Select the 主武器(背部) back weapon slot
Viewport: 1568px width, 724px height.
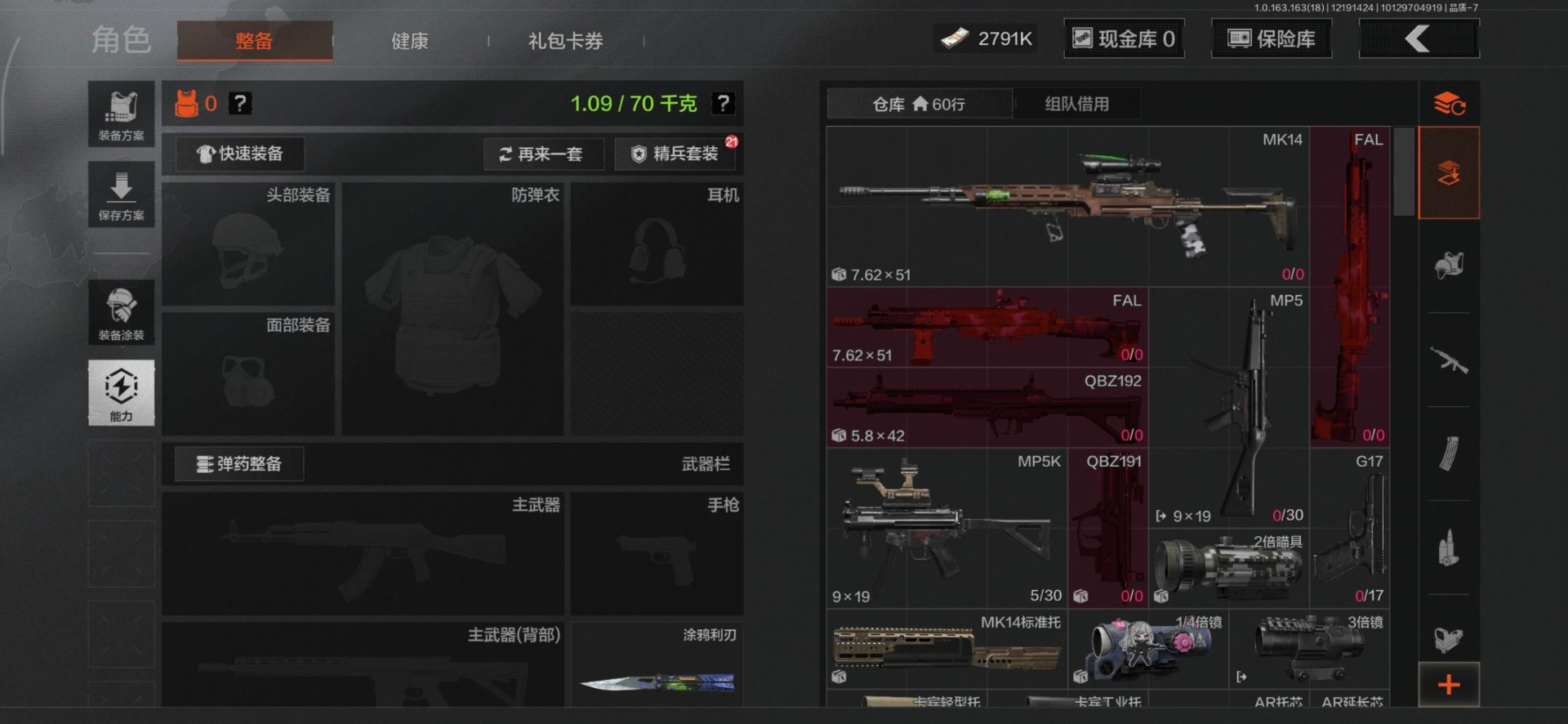coord(363,664)
